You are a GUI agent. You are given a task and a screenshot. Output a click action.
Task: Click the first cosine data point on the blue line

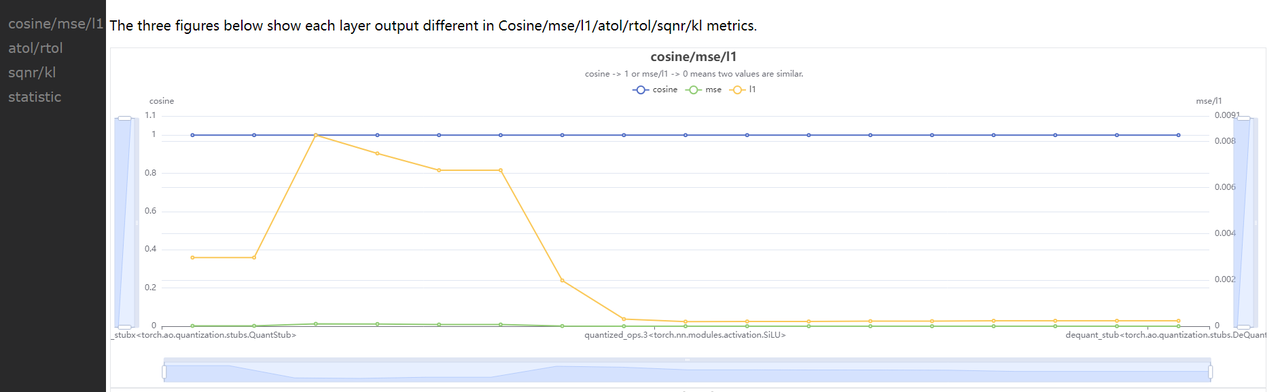pyautogui.click(x=193, y=135)
